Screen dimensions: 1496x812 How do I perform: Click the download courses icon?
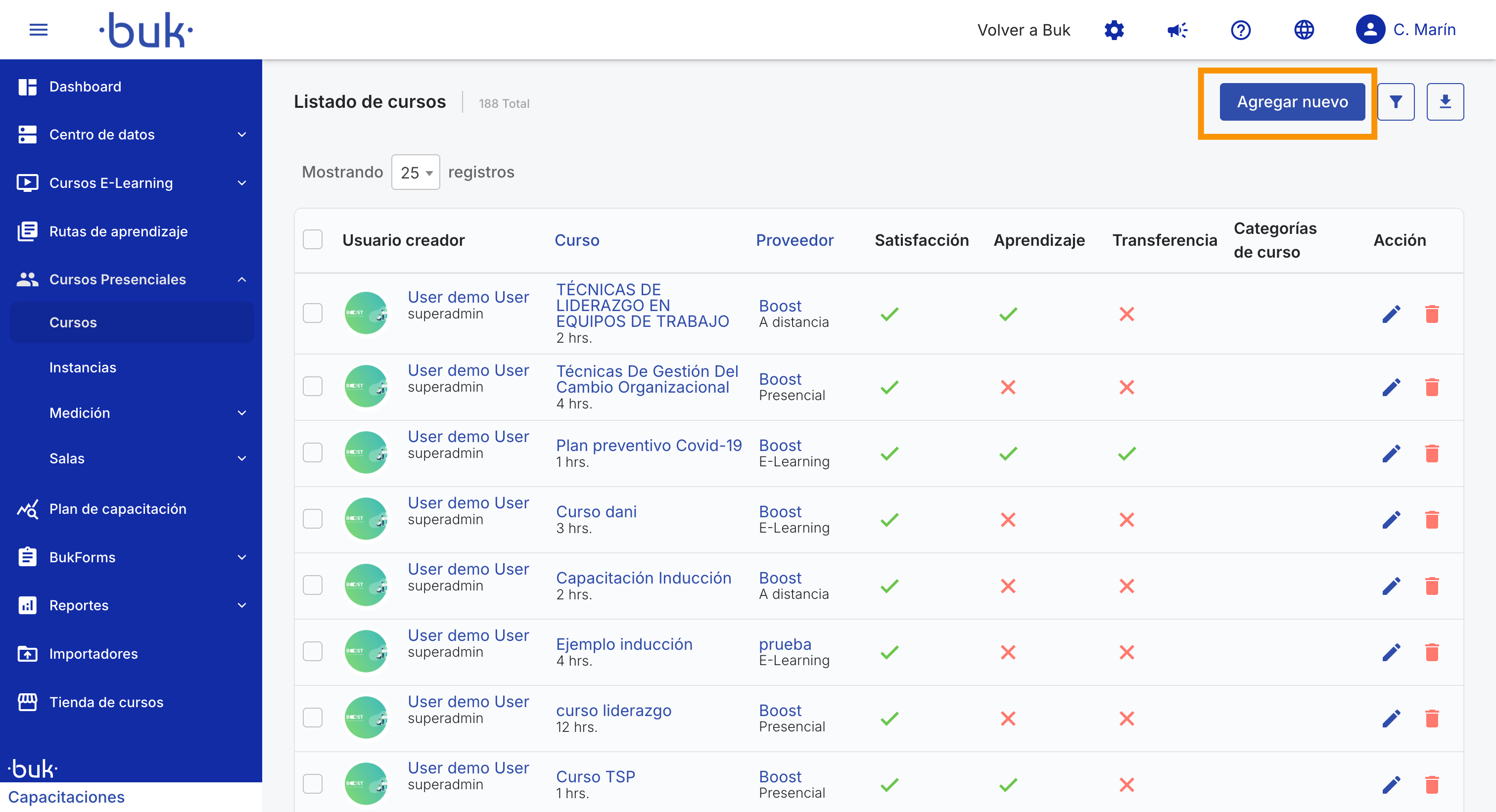tap(1445, 102)
